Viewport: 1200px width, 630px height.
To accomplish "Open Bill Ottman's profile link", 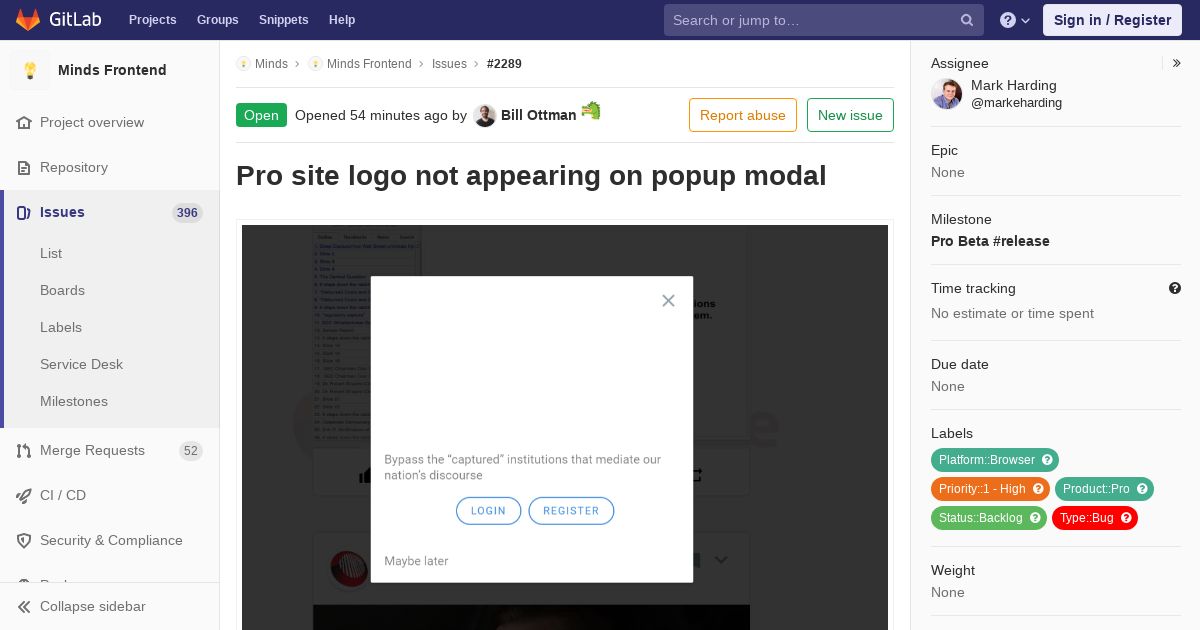I will (x=538, y=115).
